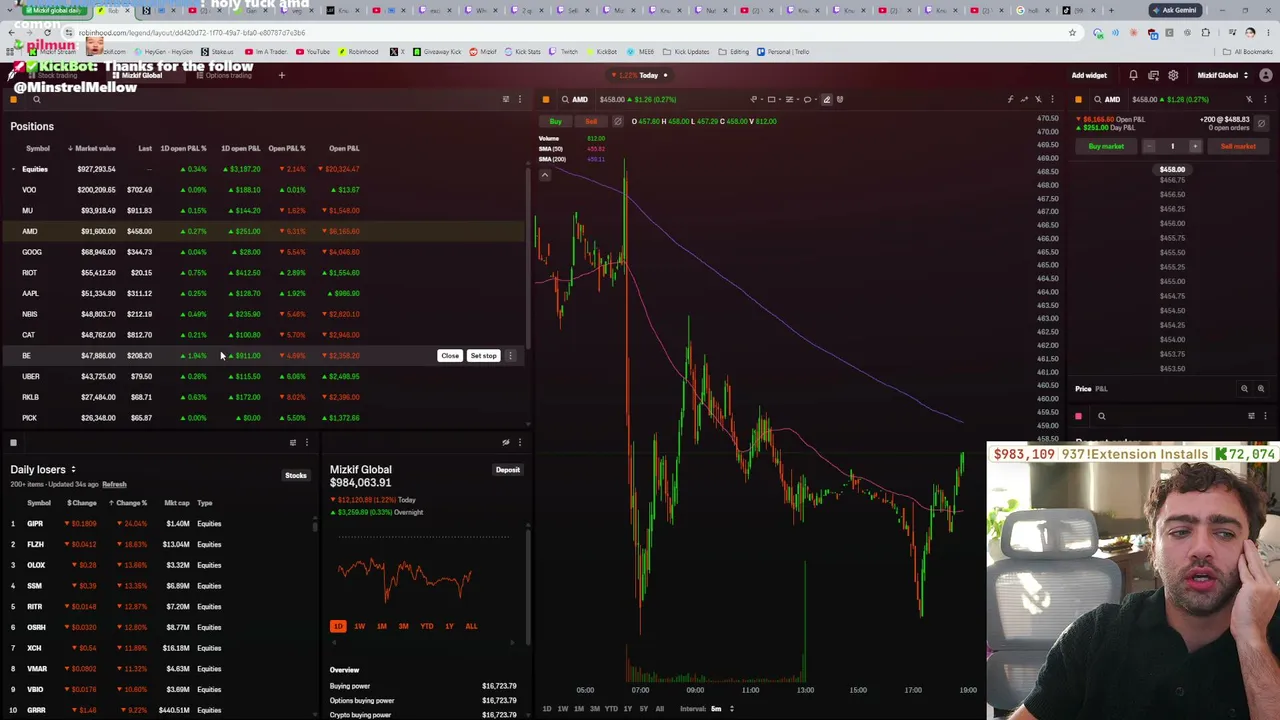Select the AMD row in Positions
Screen dimensions: 1280x720
pyautogui.click(x=262, y=231)
